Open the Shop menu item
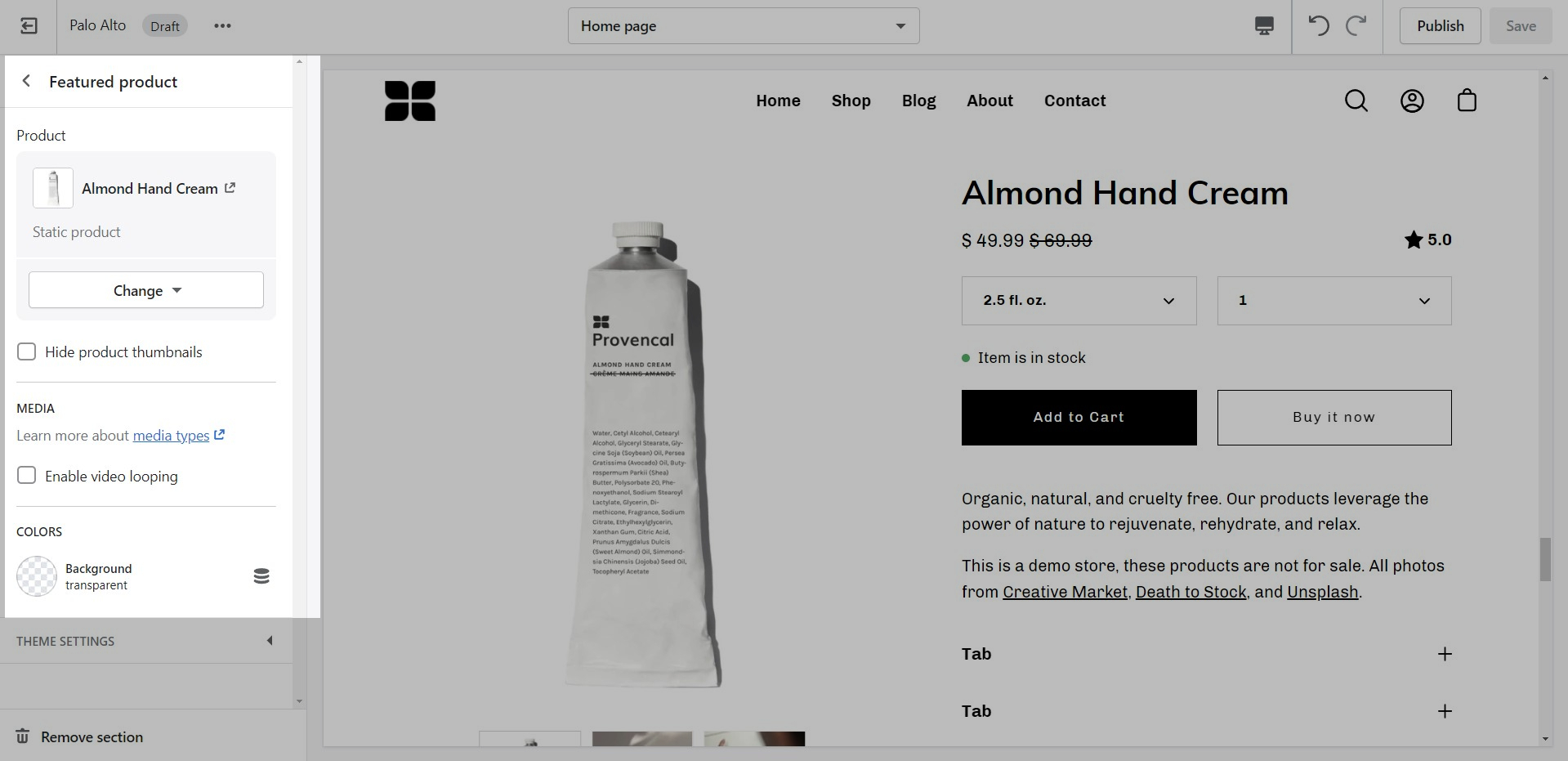1568x761 pixels. (851, 101)
